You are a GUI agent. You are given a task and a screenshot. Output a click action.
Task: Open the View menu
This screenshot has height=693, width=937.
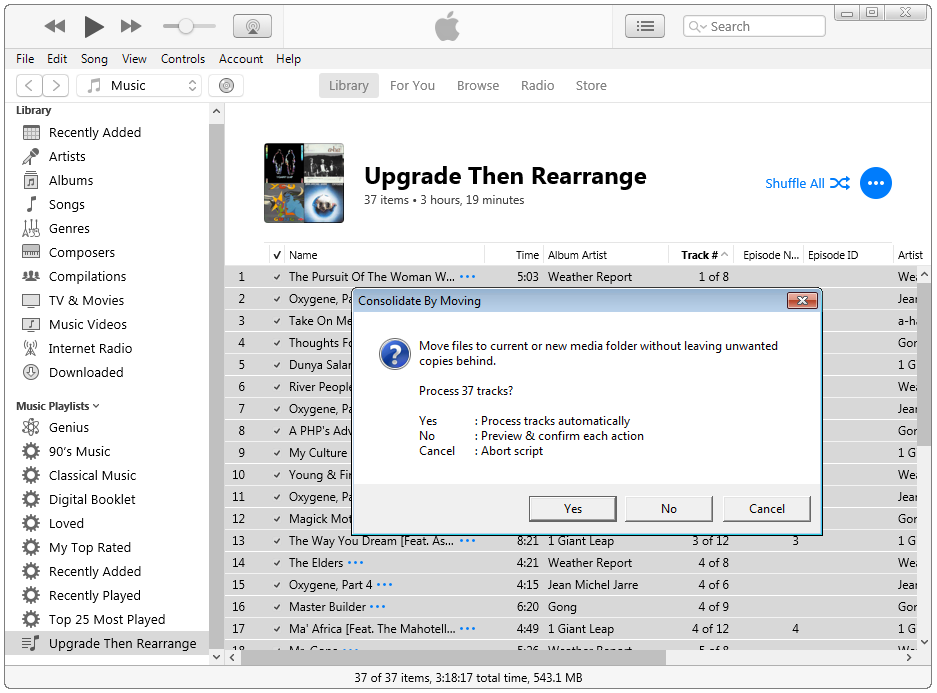pyautogui.click(x=134, y=59)
